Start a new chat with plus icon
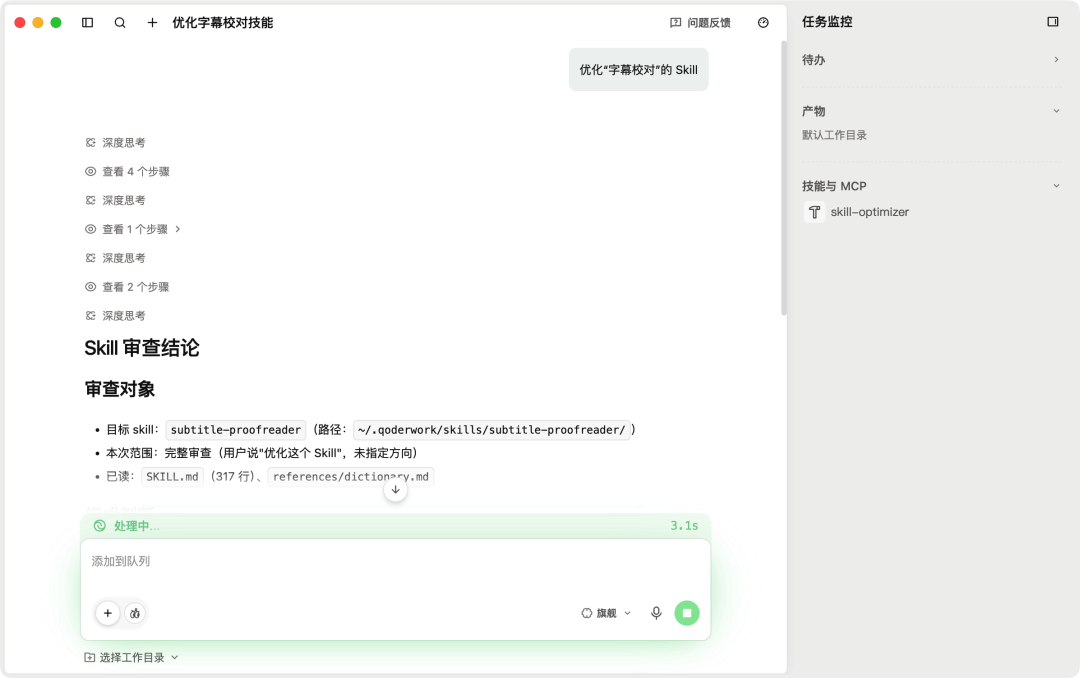 pos(152,23)
